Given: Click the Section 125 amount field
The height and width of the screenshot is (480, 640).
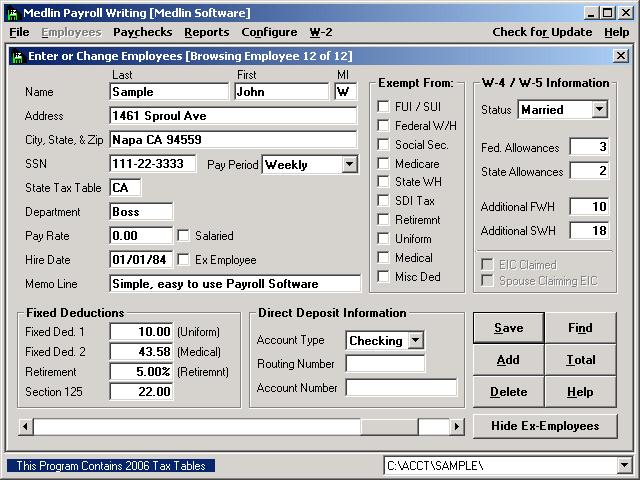Looking at the screenshot, I should [141, 391].
